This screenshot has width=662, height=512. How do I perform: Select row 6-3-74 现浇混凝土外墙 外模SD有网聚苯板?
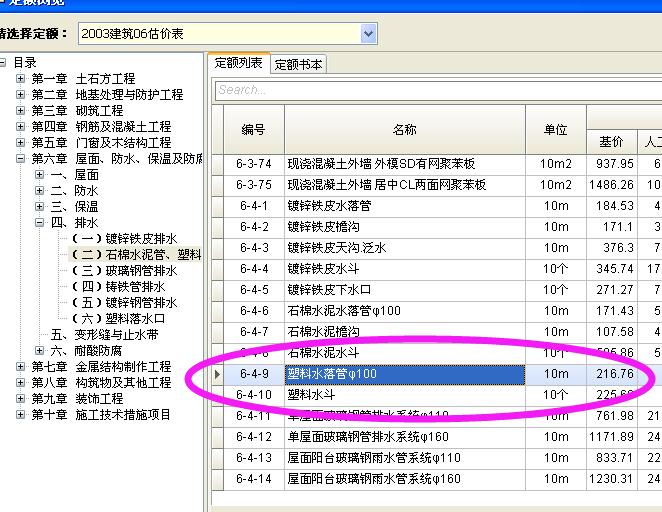pyautogui.click(x=437, y=164)
